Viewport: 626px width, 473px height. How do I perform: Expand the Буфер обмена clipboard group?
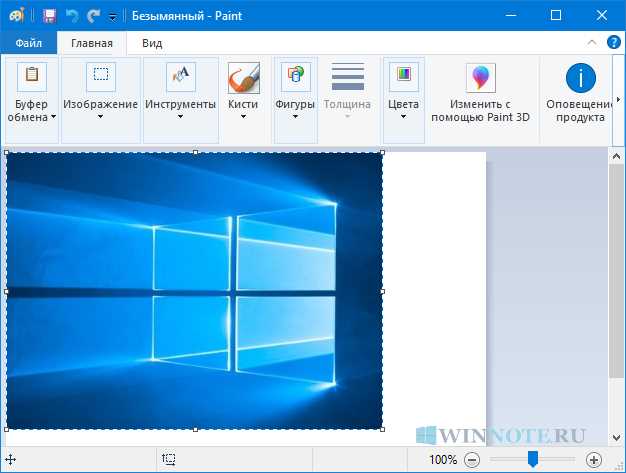[32, 92]
